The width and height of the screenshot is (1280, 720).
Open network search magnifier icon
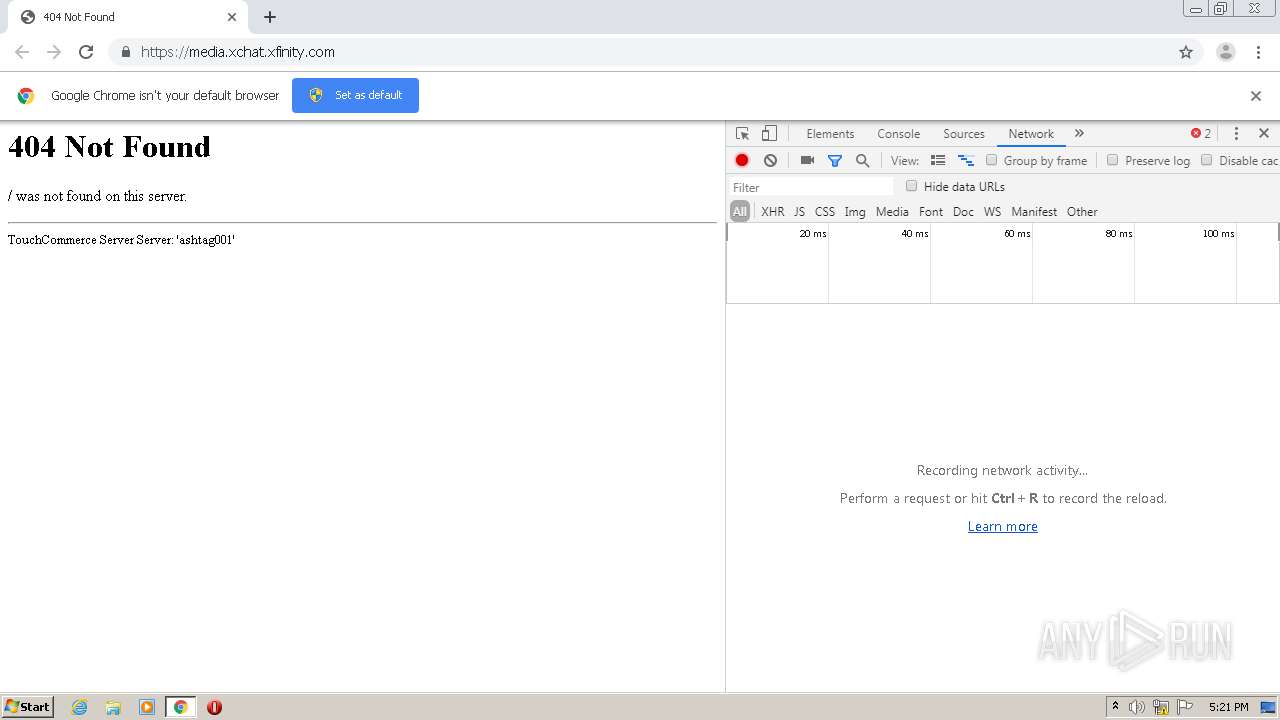pyautogui.click(x=862, y=160)
